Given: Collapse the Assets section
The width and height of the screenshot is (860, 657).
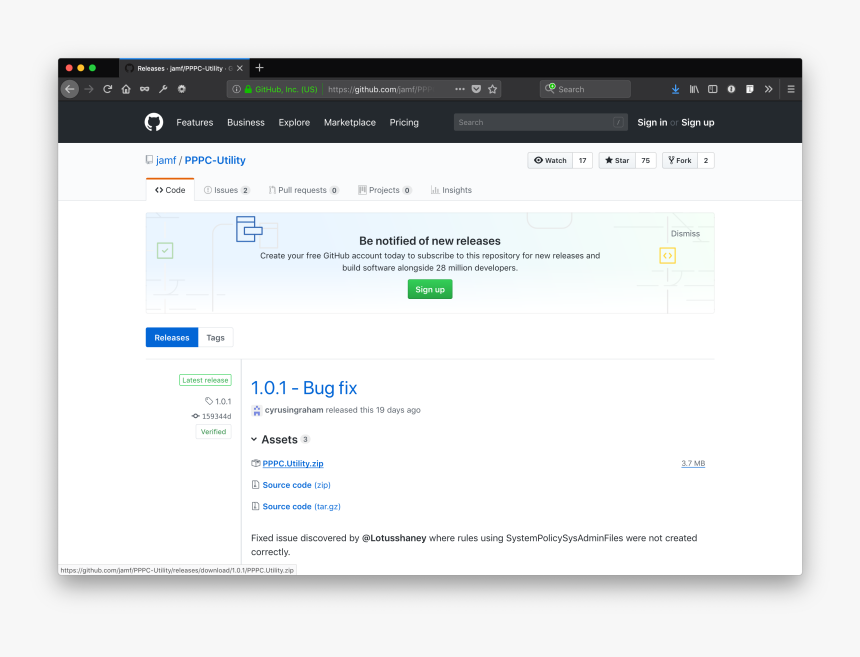Looking at the screenshot, I should pos(280,439).
